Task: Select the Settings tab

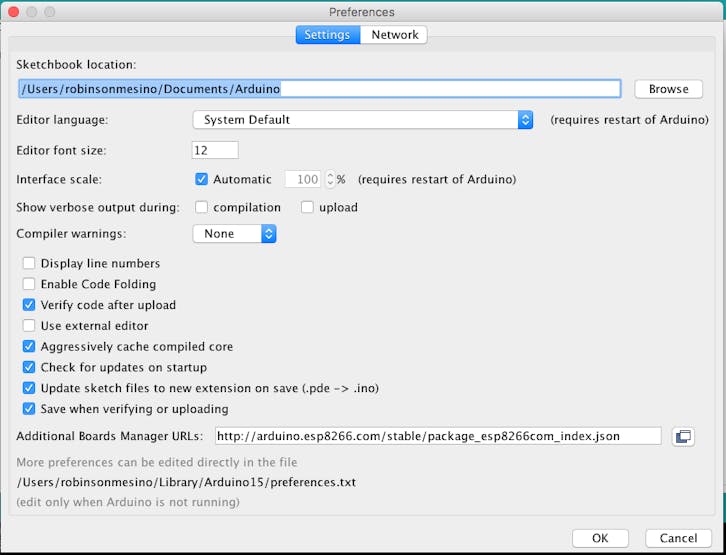Action: [x=327, y=35]
